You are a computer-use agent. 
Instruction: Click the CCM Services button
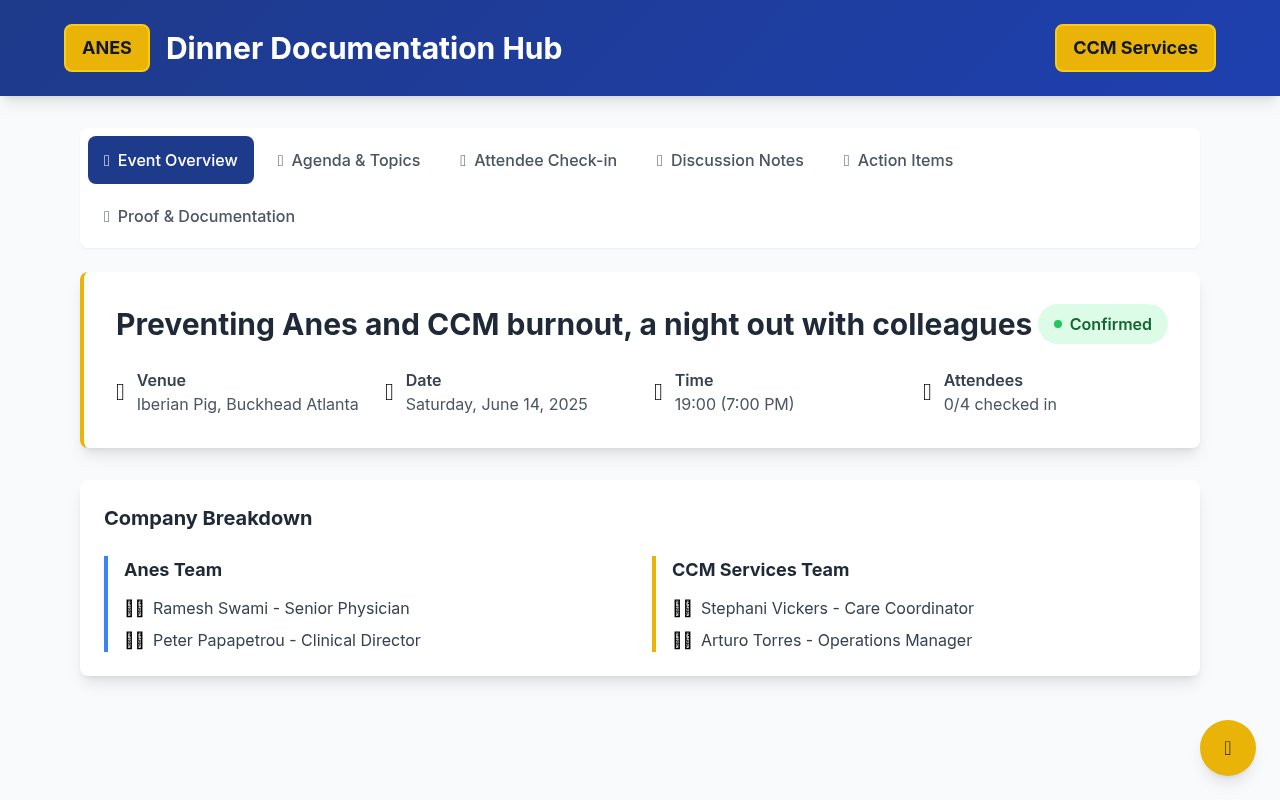[x=1135, y=48]
